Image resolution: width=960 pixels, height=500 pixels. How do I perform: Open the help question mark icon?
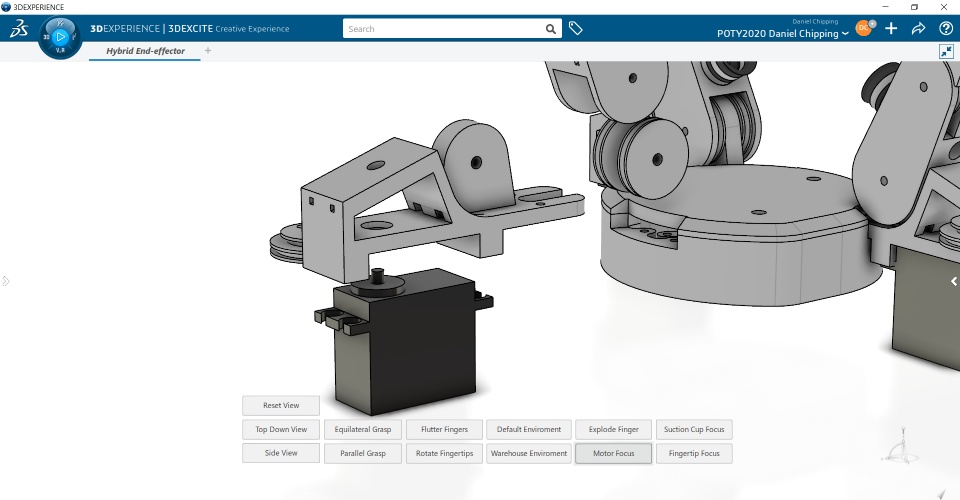(946, 28)
